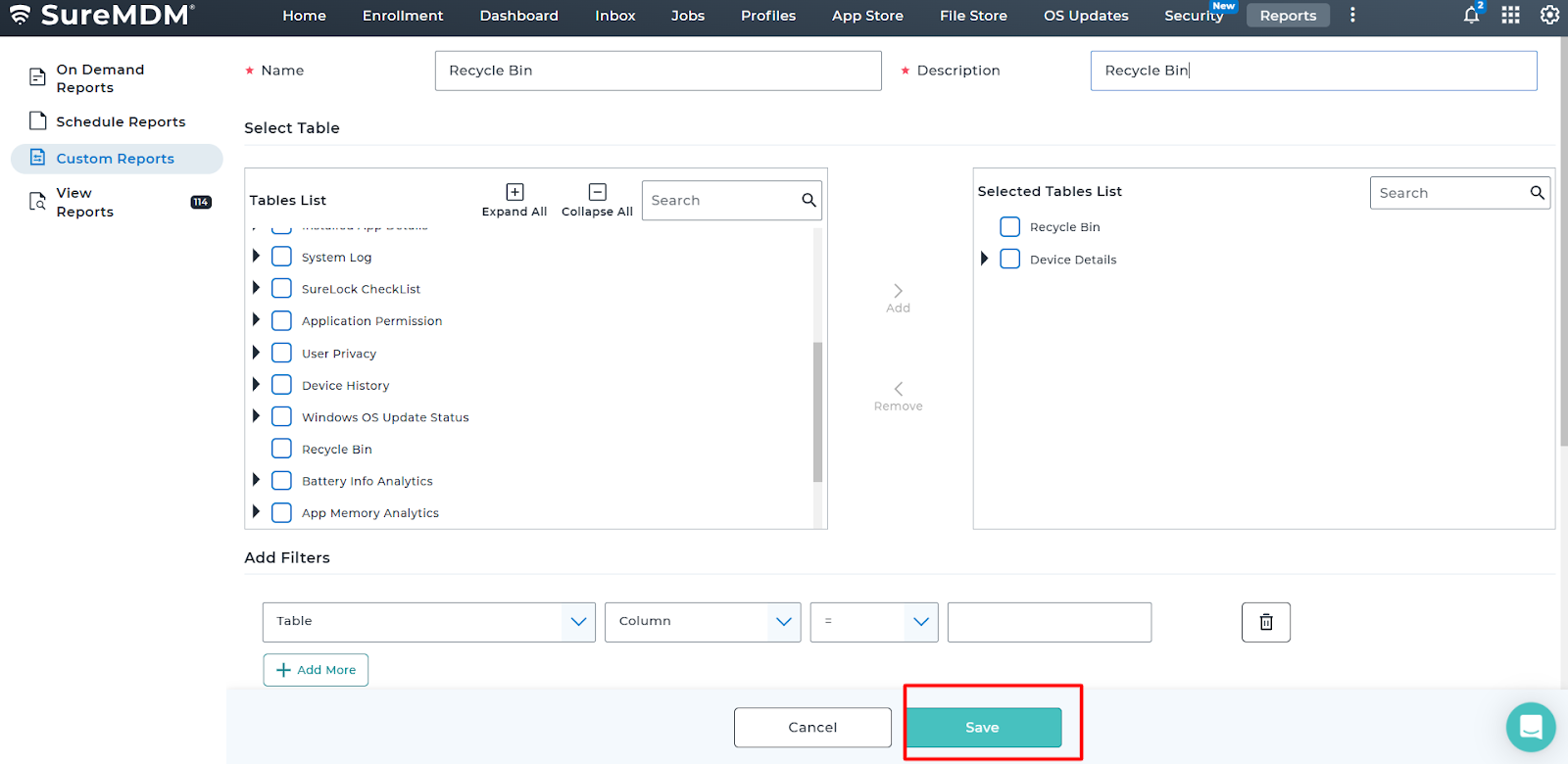Open the apps grid icon

coord(1510,16)
